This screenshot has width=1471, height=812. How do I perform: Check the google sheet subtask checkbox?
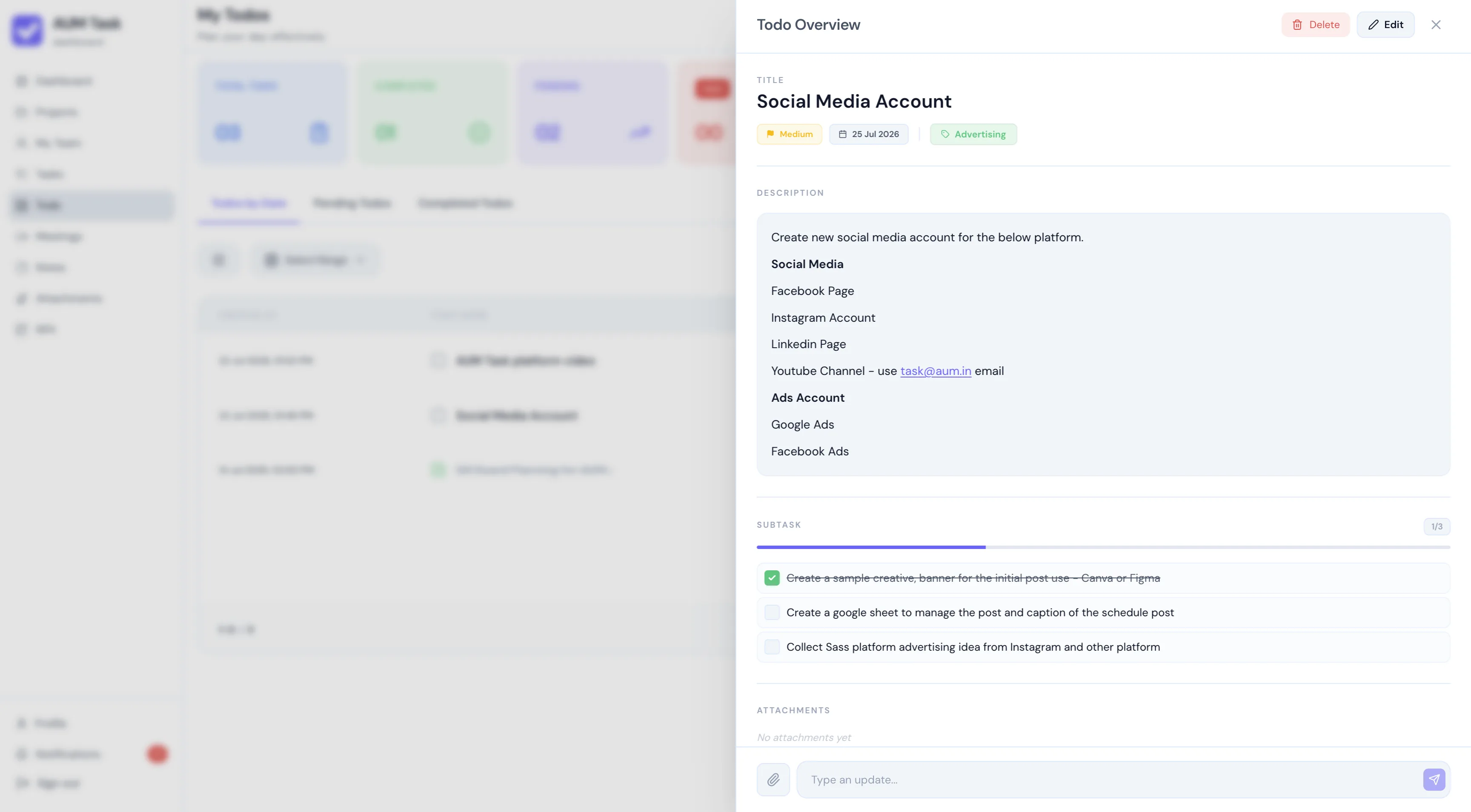[772, 612]
